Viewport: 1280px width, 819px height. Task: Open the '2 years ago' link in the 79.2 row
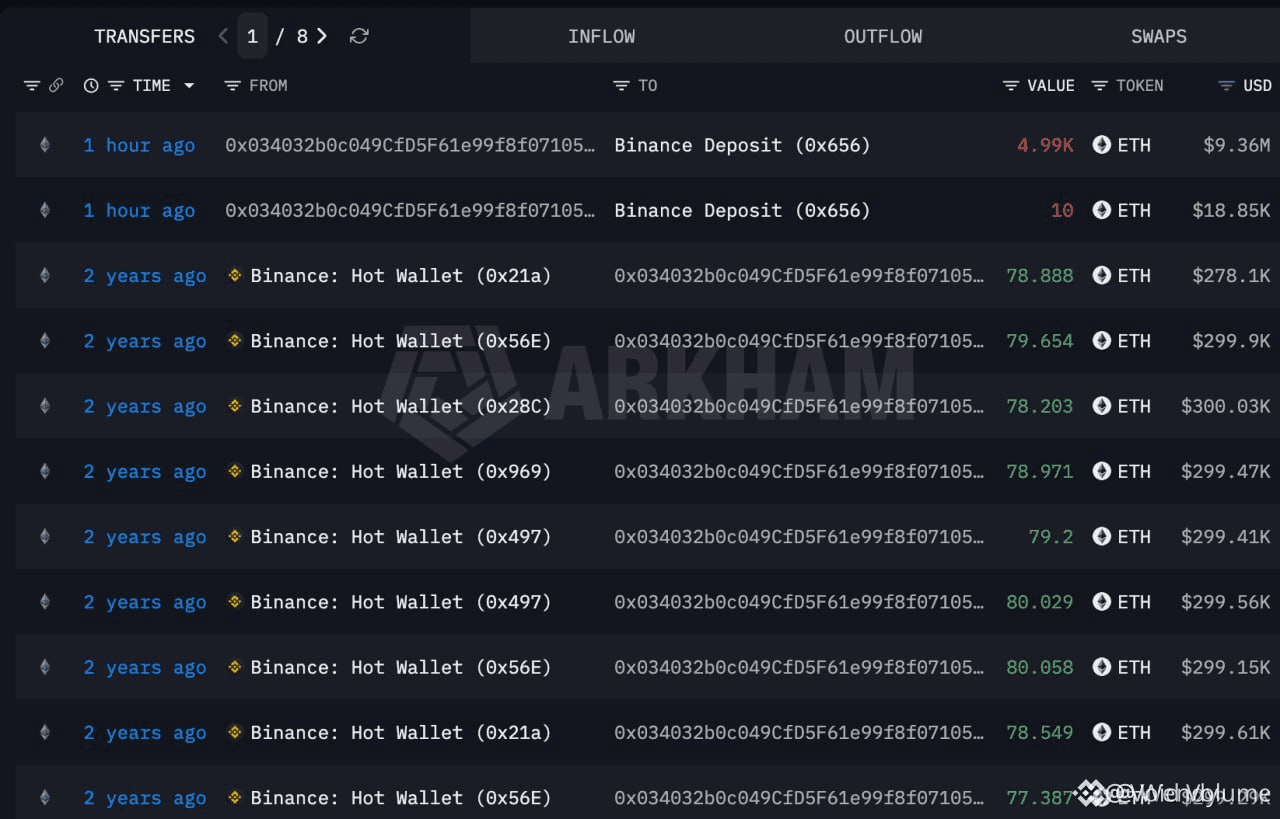pyautogui.click(x=145, y=537)
